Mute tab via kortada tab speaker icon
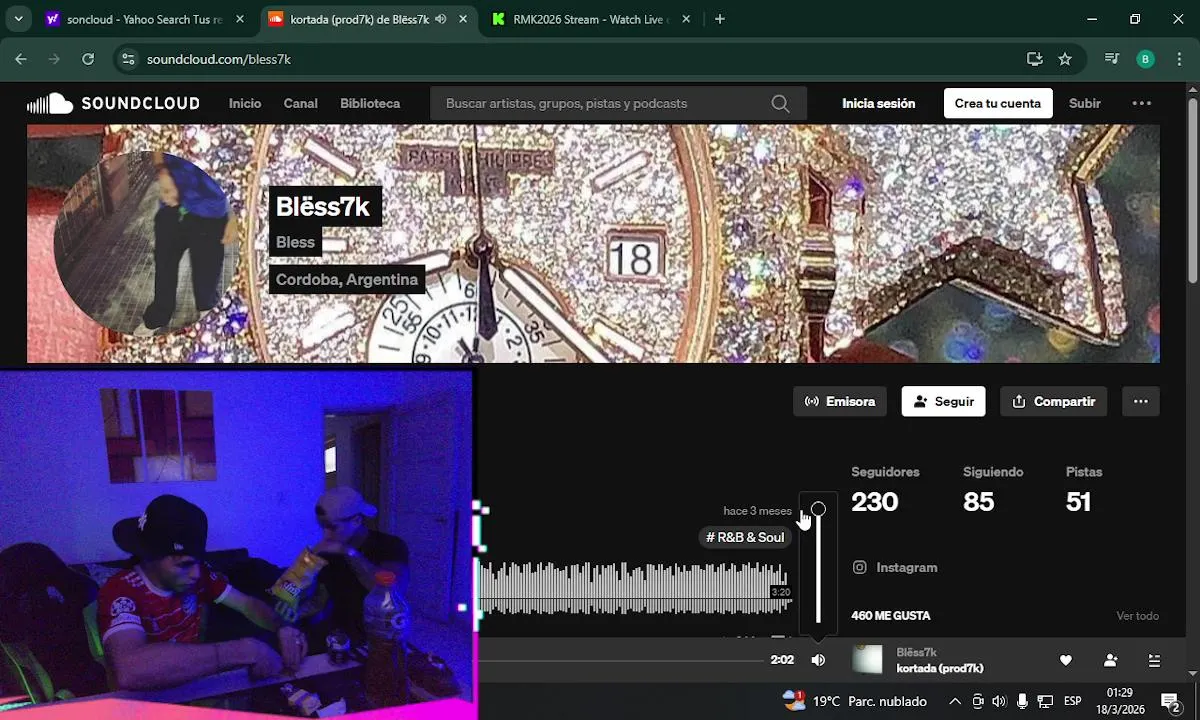1200x720 pixels. point(441,19)
